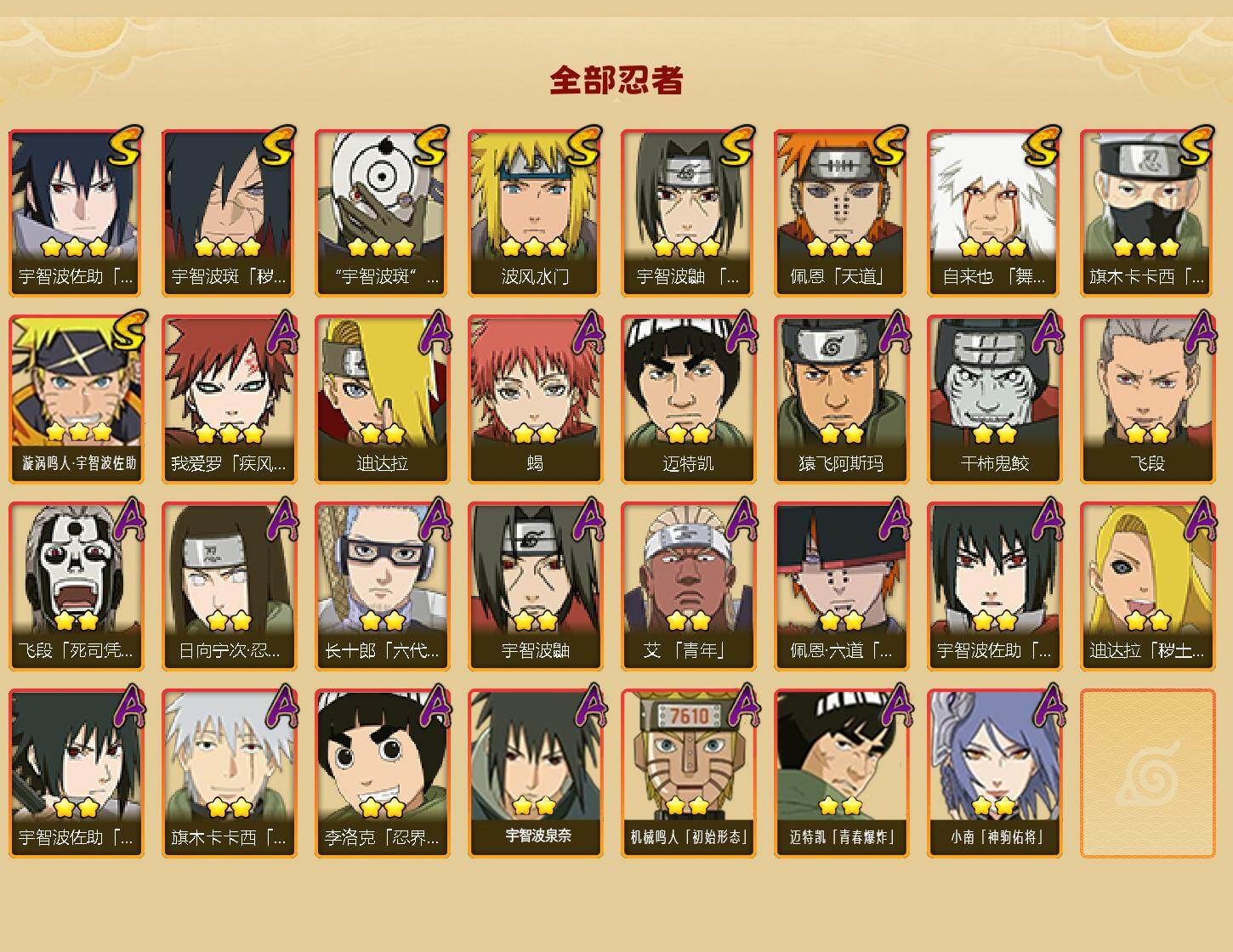Viewport: 1233px width, 952px height.
Task: Pick the 干柿鬼鲛 ninja card
Action: (x=995, y=399)
